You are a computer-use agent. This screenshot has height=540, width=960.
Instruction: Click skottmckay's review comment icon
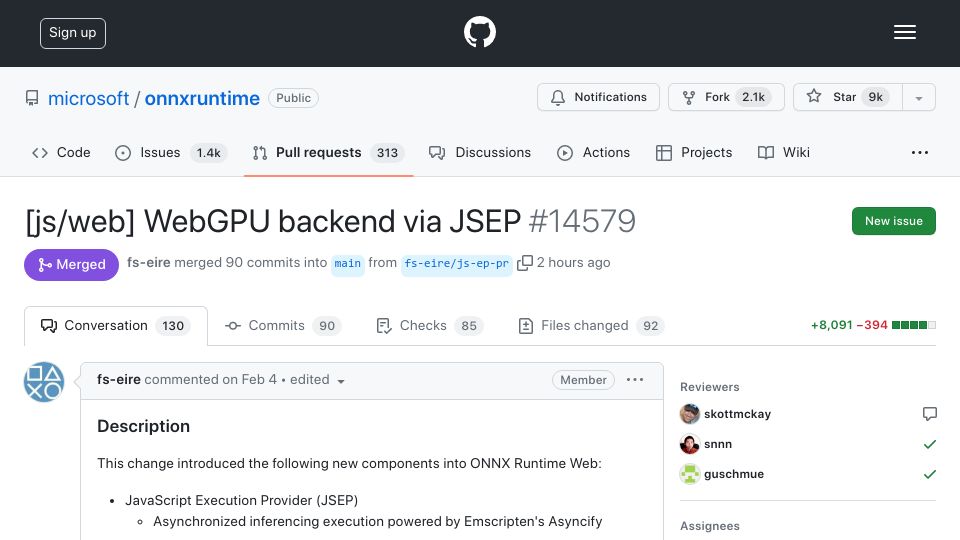point(929,414)
